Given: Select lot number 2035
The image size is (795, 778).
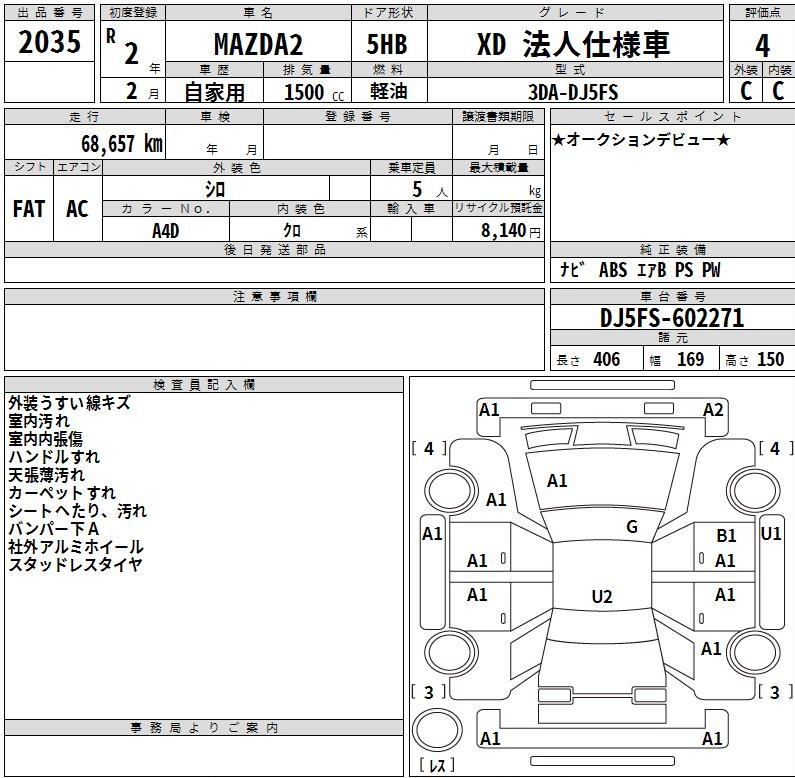Looking at the screenshot, I should tap(50, 42).
